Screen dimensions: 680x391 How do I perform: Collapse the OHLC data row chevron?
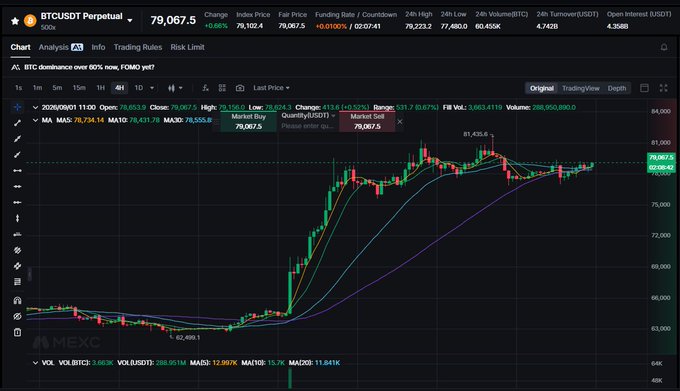click(x=35, y=108)
